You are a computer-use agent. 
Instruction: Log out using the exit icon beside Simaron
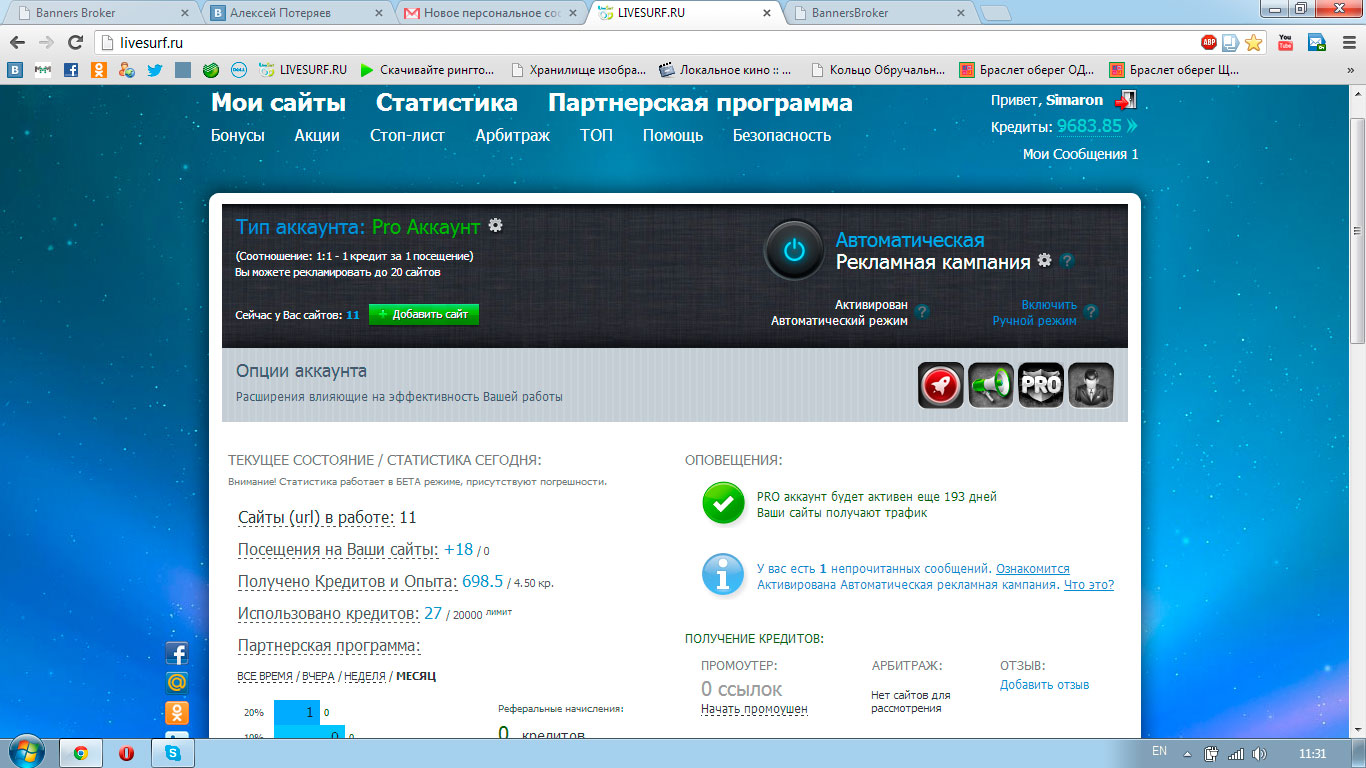pyautogui.click(x=1126, y=100)
